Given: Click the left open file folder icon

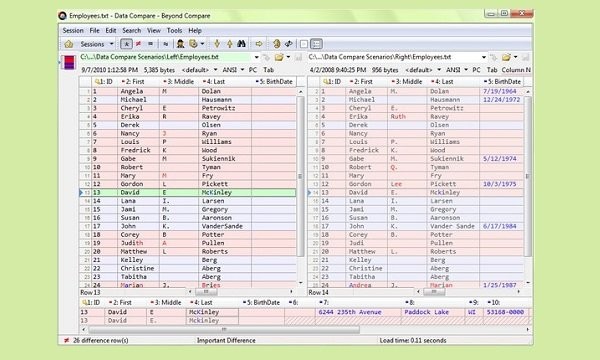Looking at the screenshot, I should tap(279, 57).
